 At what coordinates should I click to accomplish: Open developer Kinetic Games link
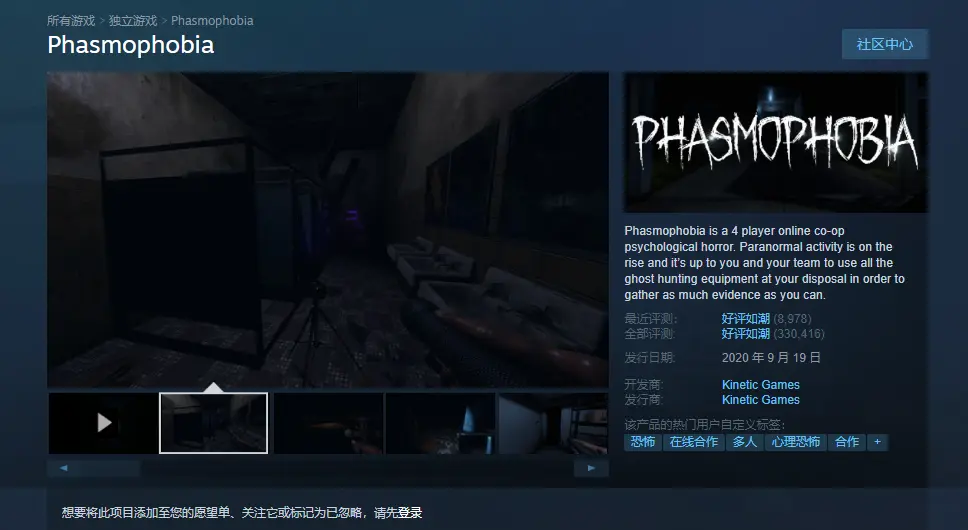761,384
